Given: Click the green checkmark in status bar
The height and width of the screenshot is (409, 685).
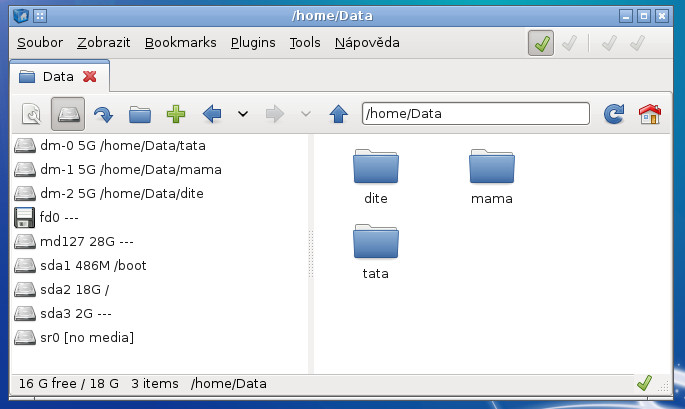Looking at the screenshot, I should pyautogui.click(x=644, y=383).
